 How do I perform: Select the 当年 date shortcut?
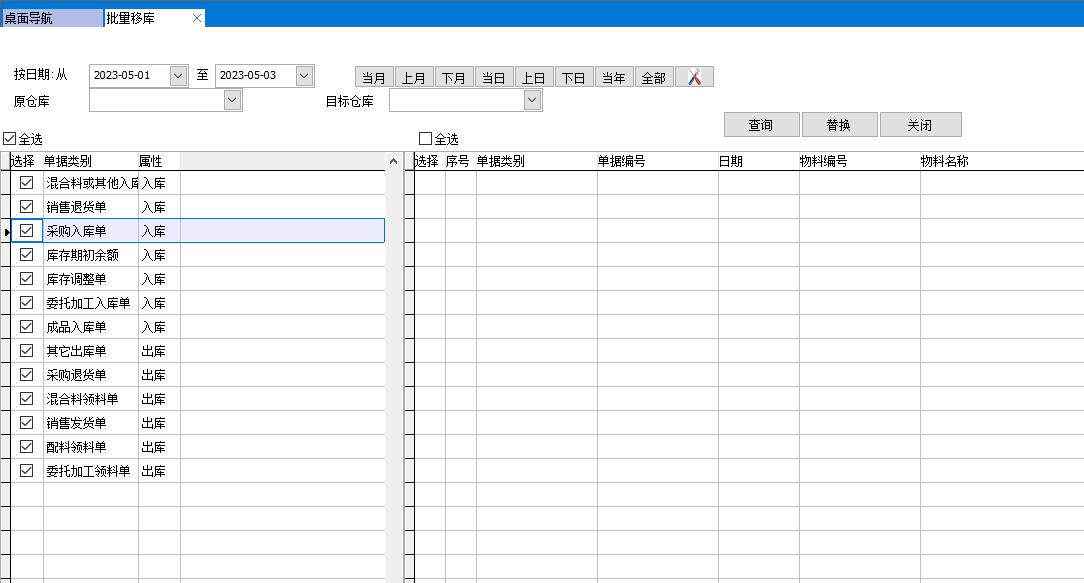(614, 78)
